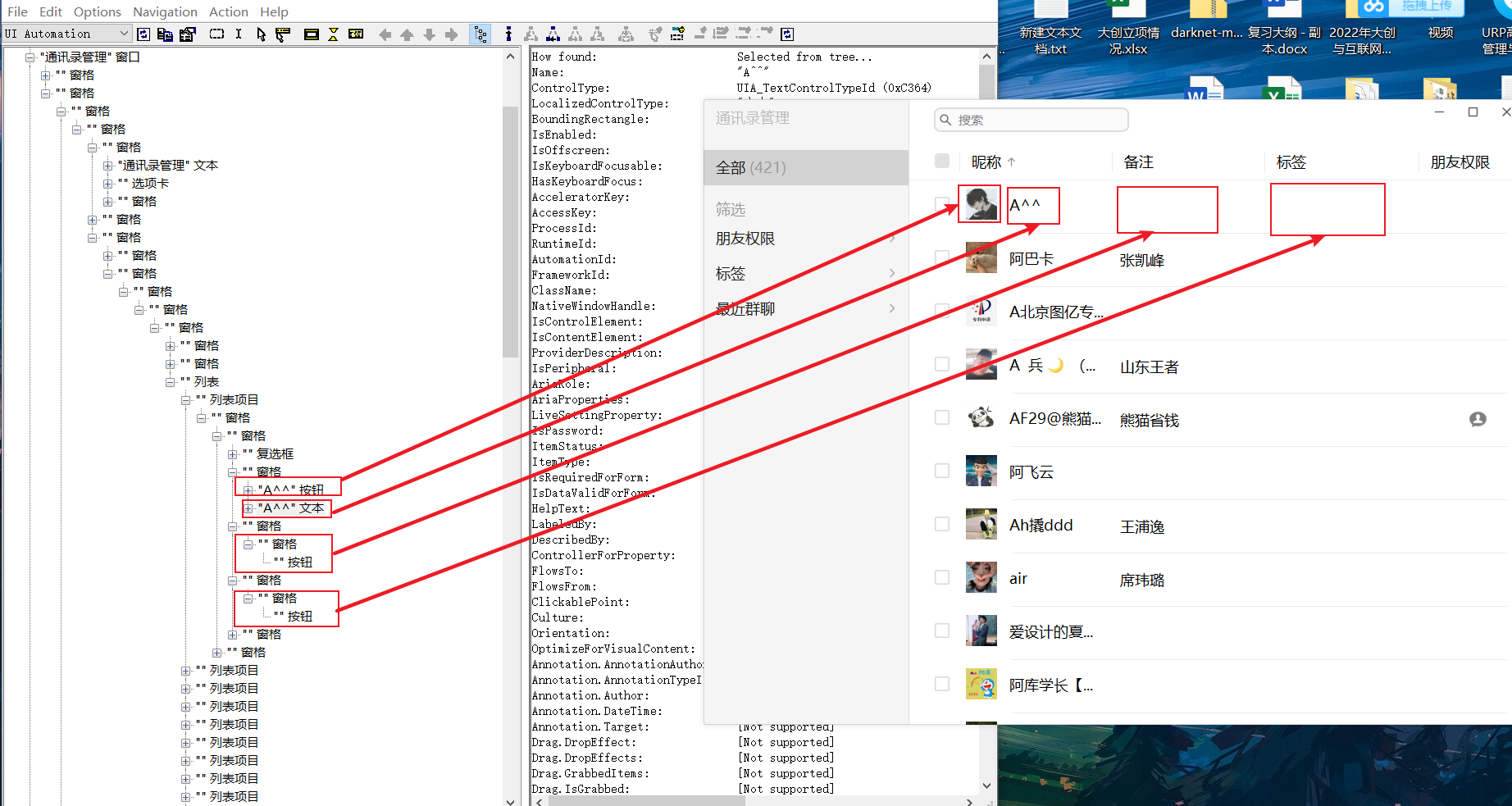Click the gray right arrow navigation icon
The width and height of the screenshot is (1512, 806).
(451, 34)
